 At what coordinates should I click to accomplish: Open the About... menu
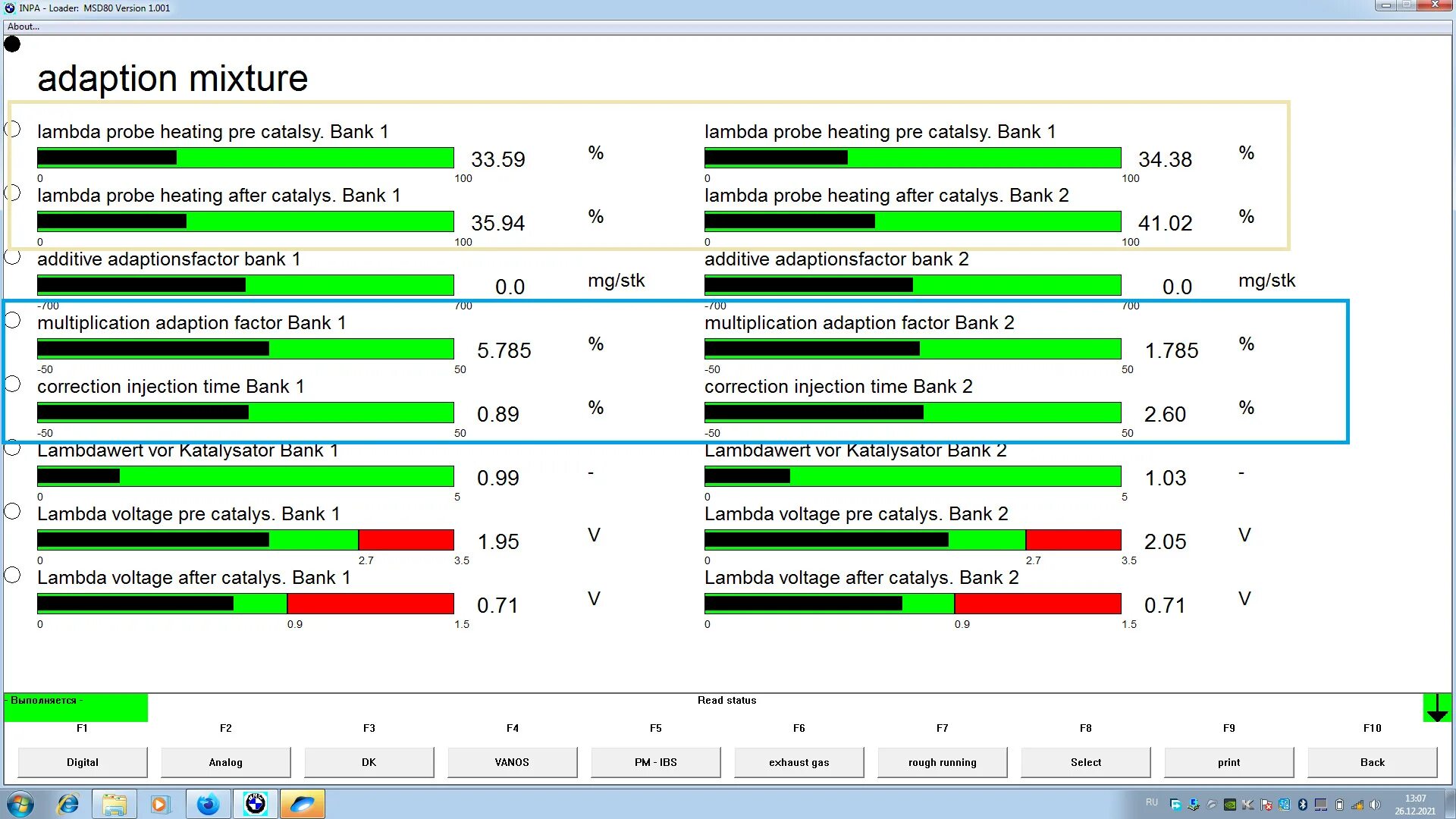(x=24, y=27)
